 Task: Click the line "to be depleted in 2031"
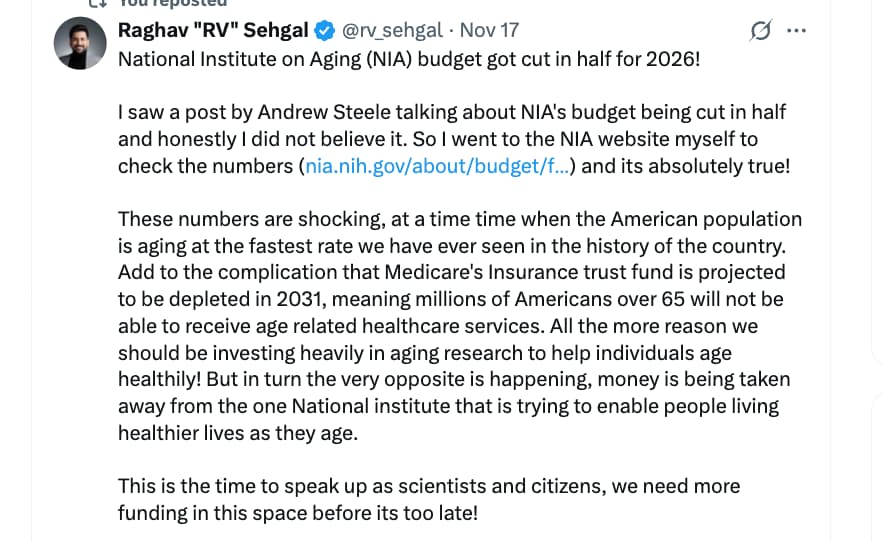pyautogui.click(x=450, y=300)
